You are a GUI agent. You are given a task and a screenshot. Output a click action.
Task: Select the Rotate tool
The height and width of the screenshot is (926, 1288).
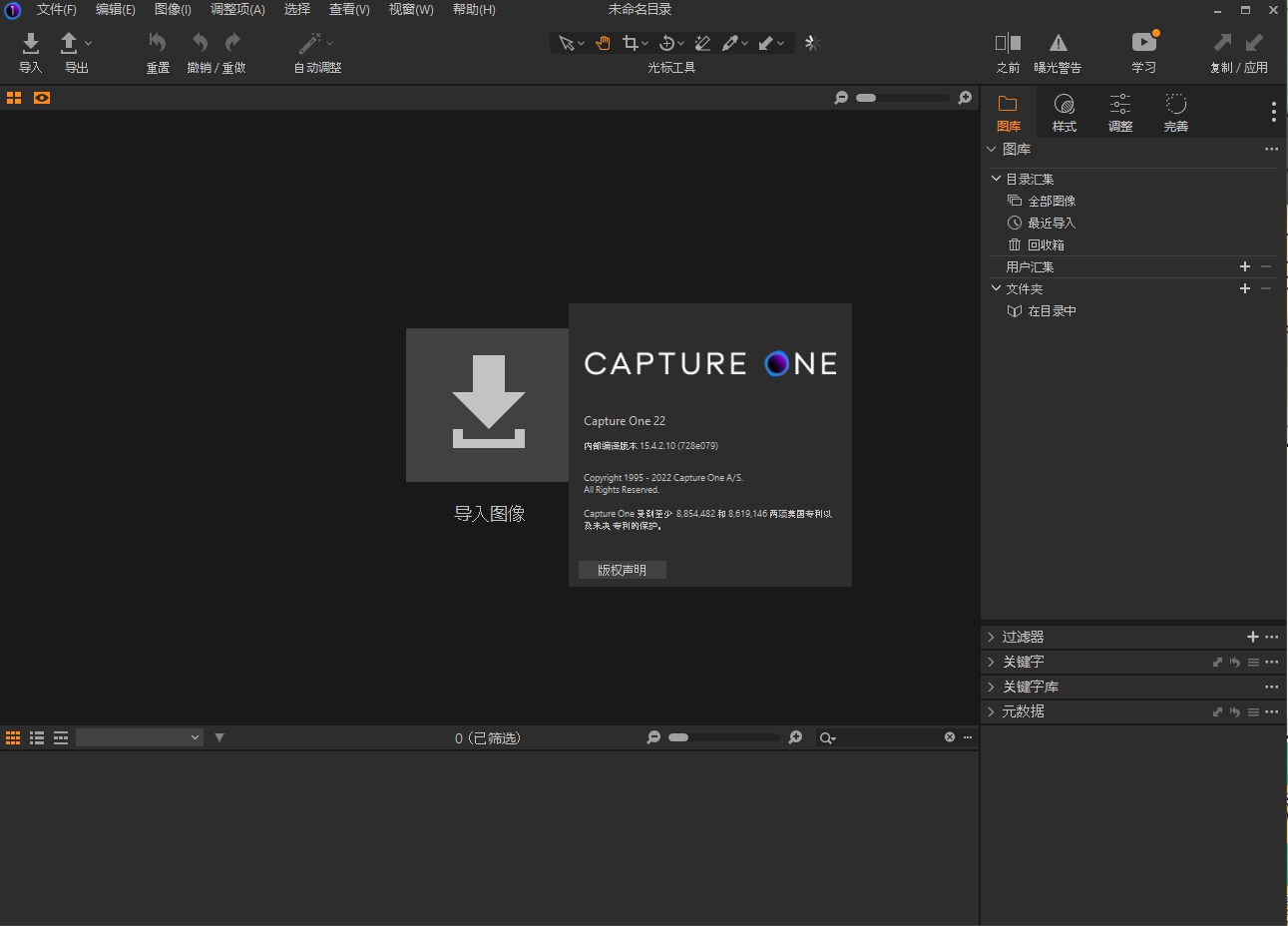pos(665,43)
